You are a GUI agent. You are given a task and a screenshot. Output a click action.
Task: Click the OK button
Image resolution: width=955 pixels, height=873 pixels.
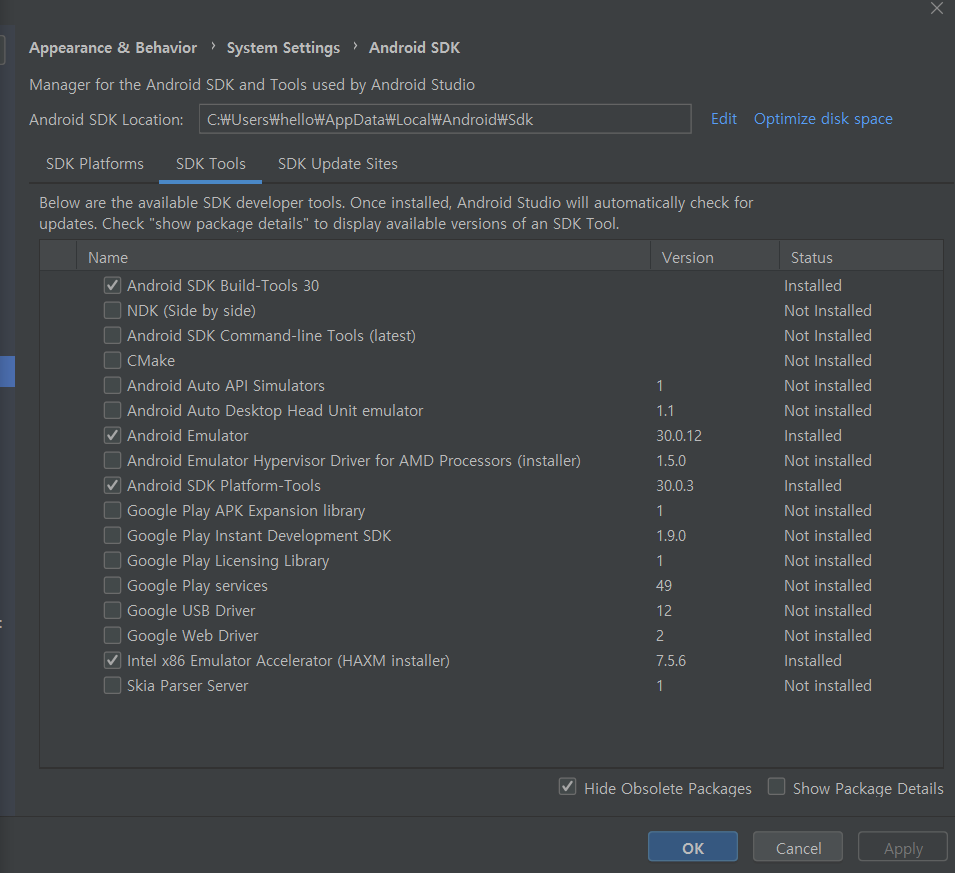coord(692,847)
